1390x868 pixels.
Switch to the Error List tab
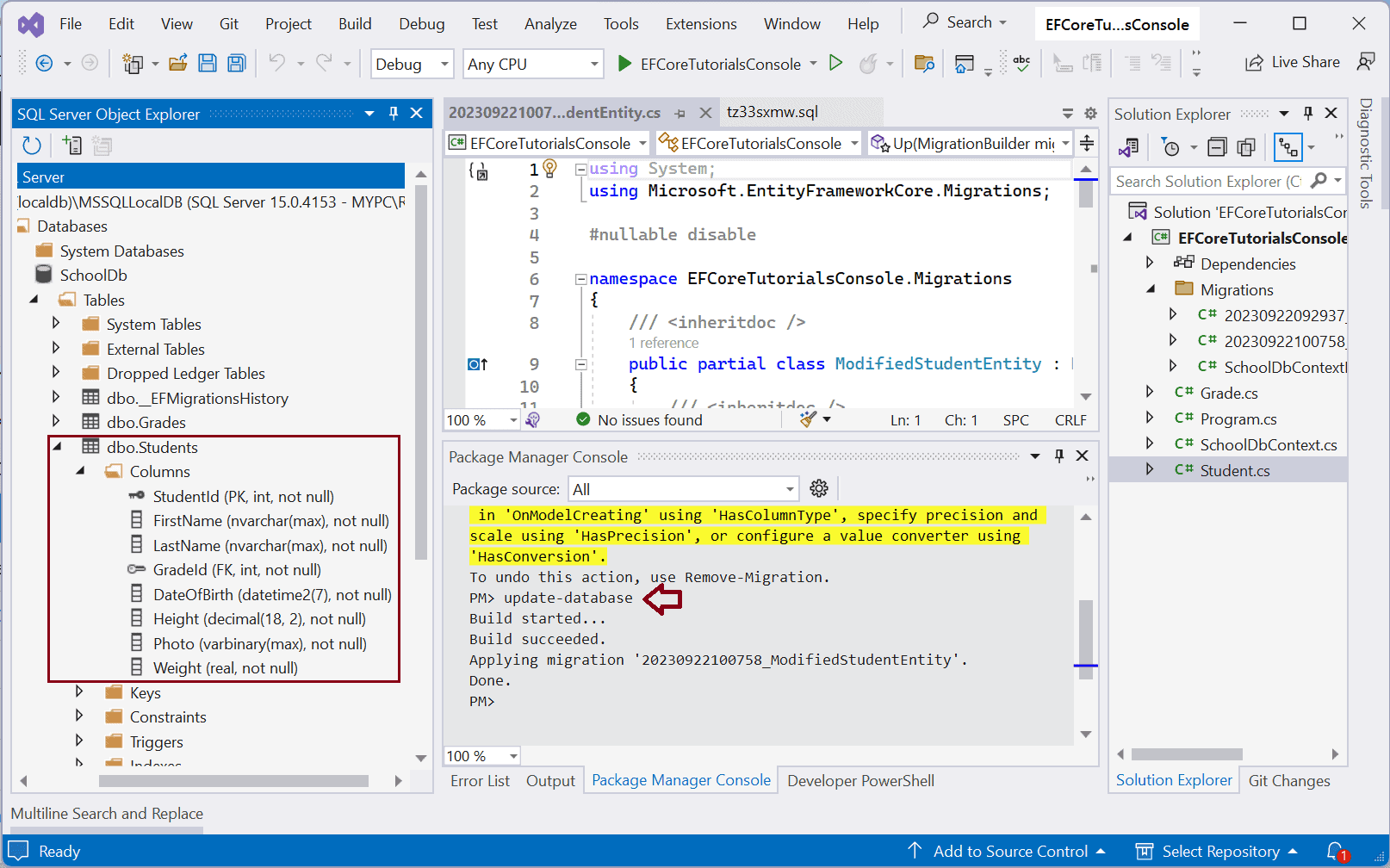click(x=480, y=780)
